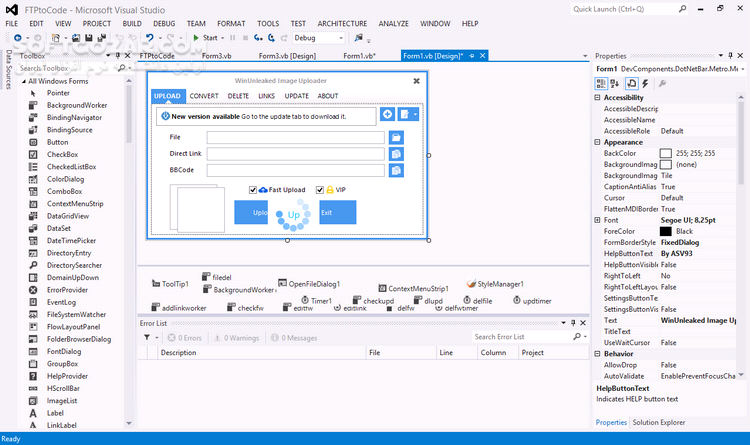750x445 pixels.
Task: Select Timer1 component in tray
Action: coord(316,300)
